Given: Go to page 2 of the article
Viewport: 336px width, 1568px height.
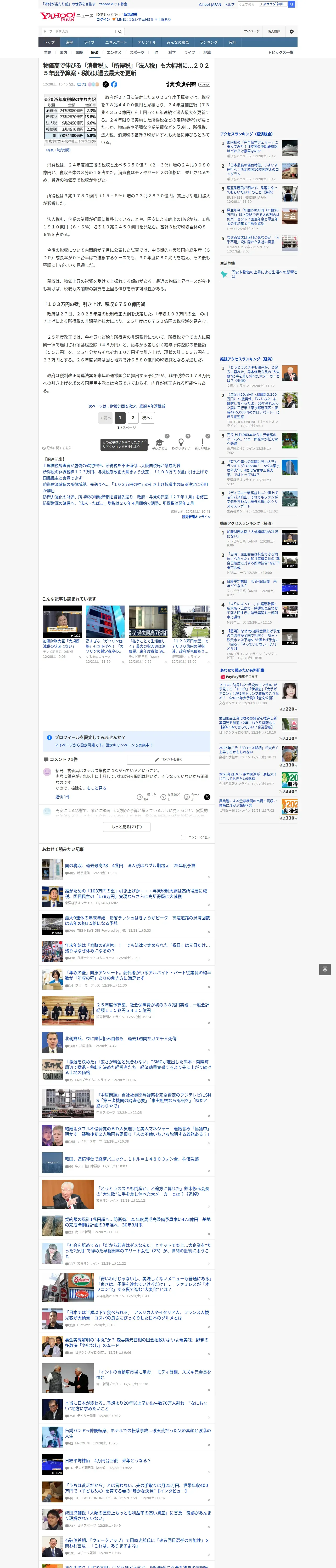Looking at the screenshot, I should tap(133, 418).
